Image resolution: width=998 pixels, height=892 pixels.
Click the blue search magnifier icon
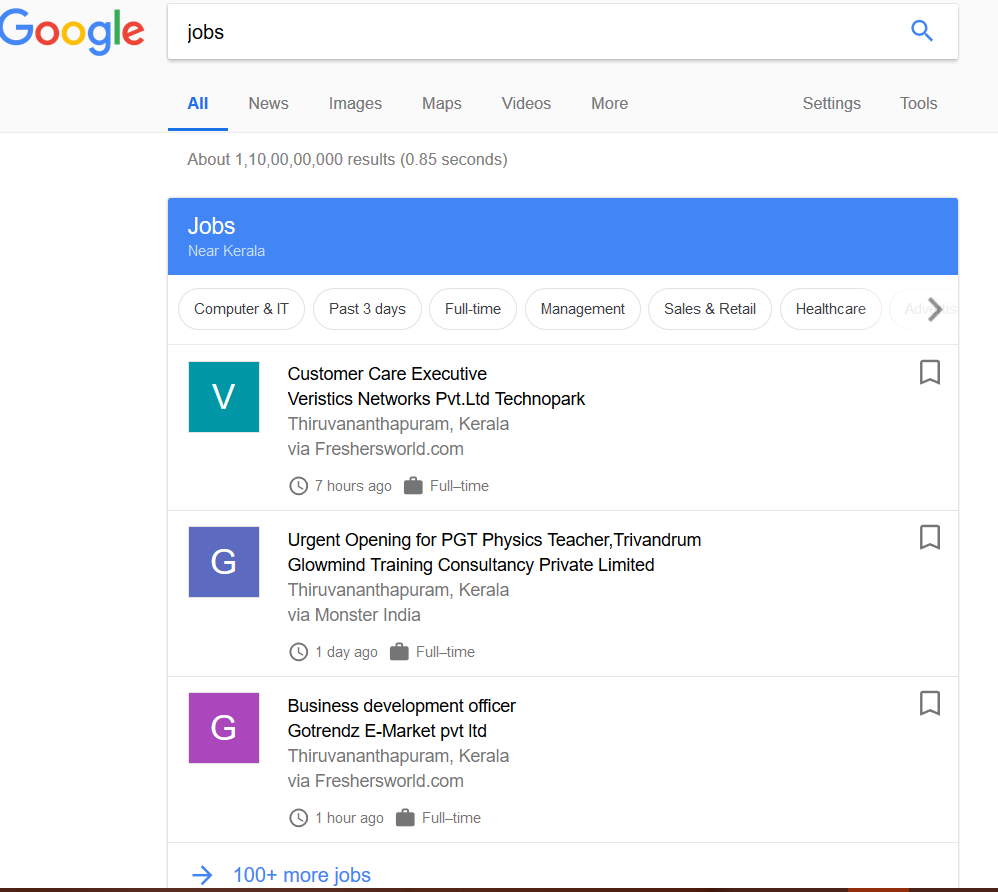922,31
